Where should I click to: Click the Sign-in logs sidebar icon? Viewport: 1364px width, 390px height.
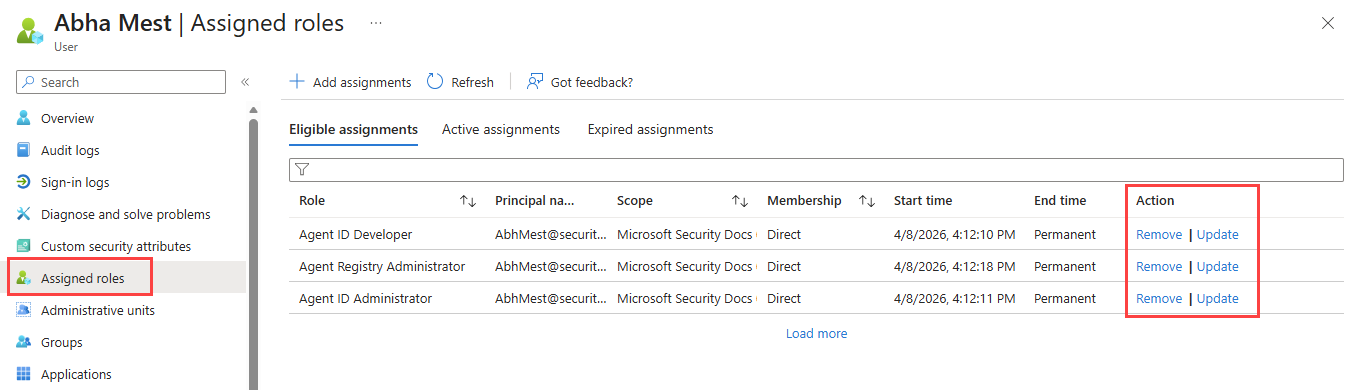(24, 182)
